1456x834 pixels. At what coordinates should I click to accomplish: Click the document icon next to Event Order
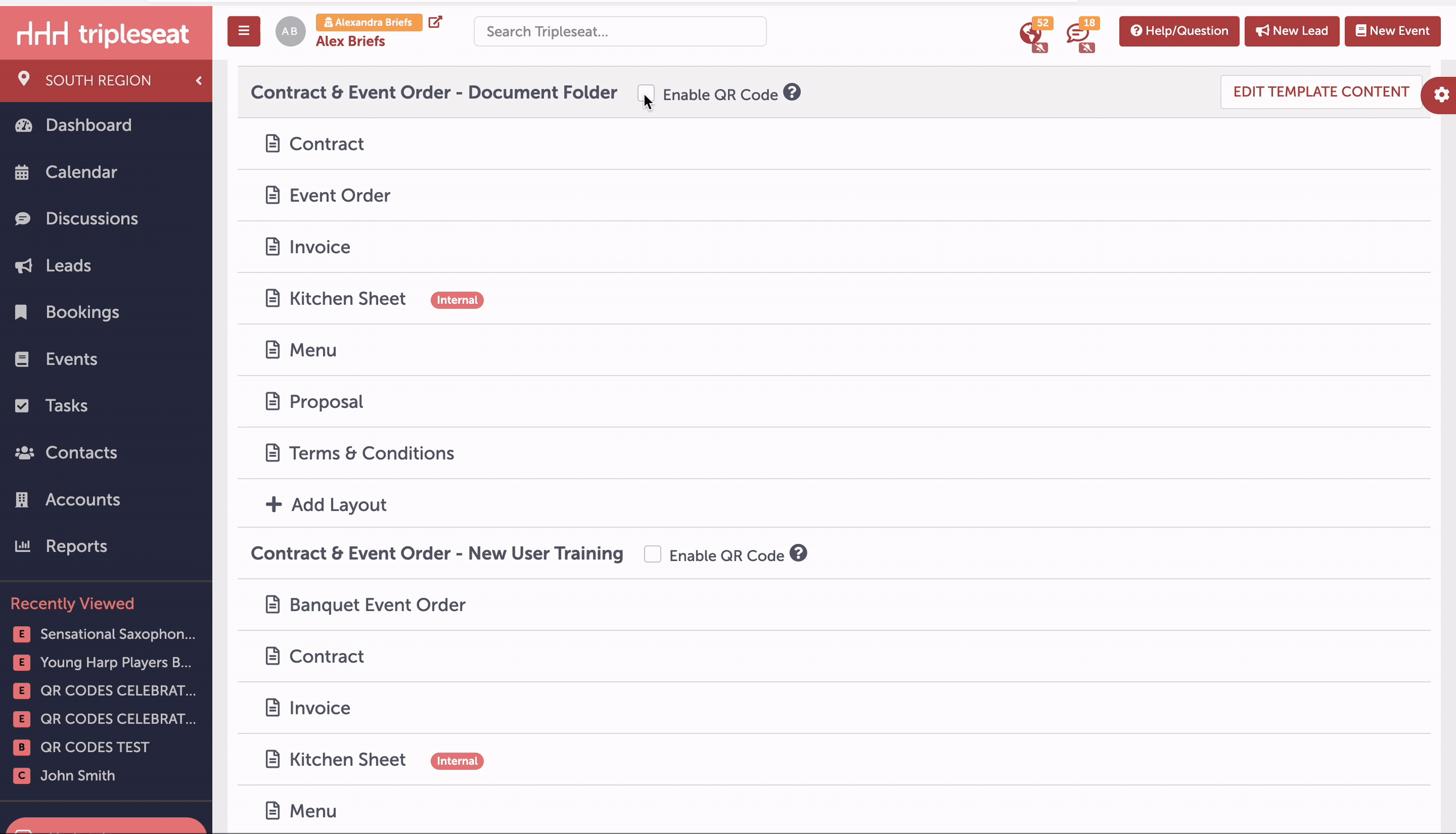coord(272,195)
